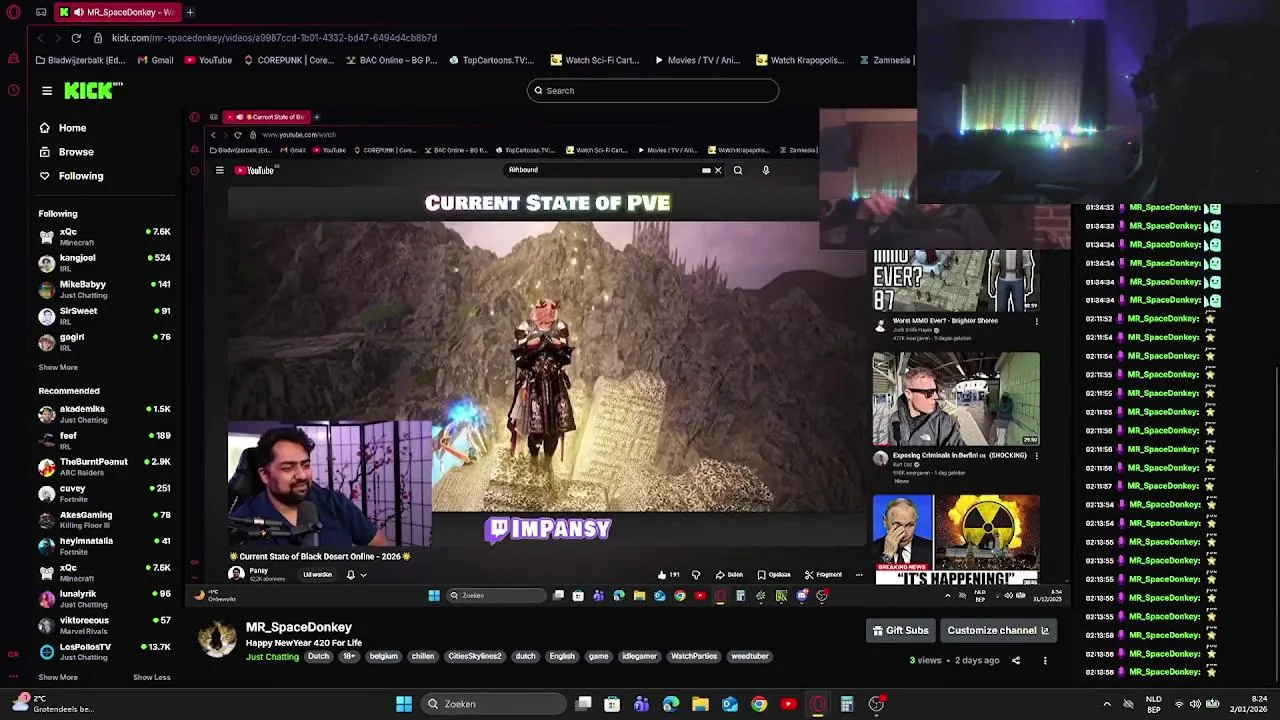Image resolution: width=1280 pixels, height=720 pixels.
Task: Toggle the Kick hamburger sidebar menu
Action: [47, 91]
